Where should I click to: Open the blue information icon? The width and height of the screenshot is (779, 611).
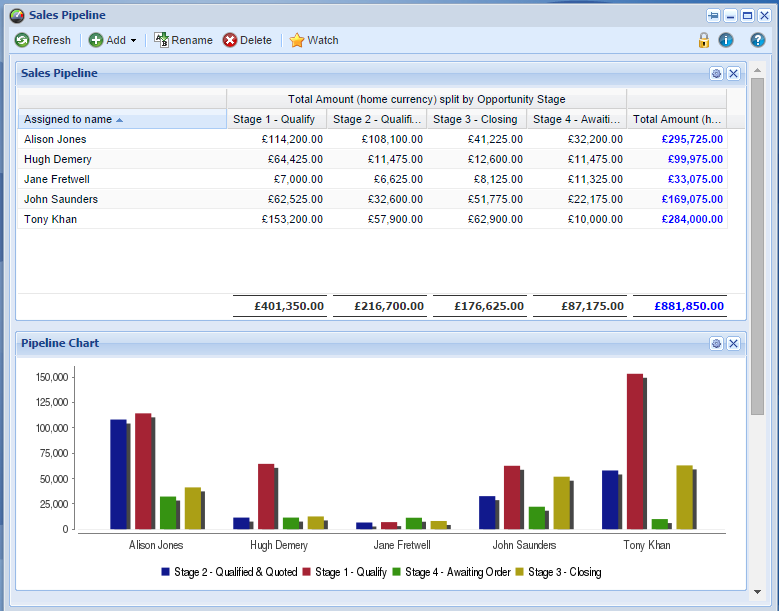(x=726, y=40)
